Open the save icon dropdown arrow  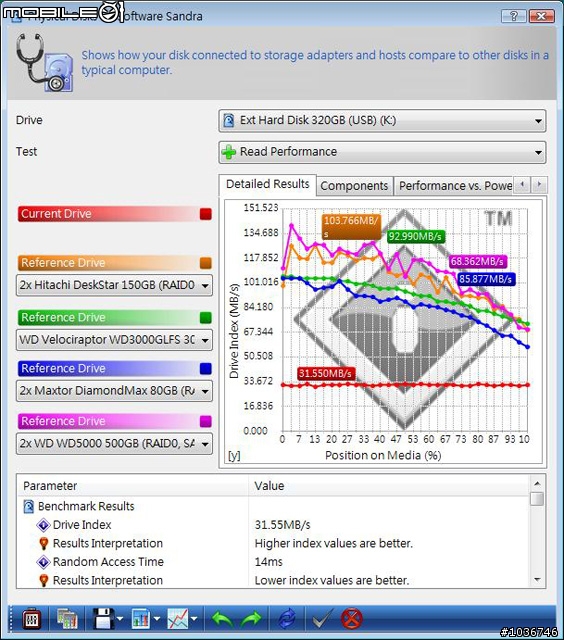coord(120,619)
